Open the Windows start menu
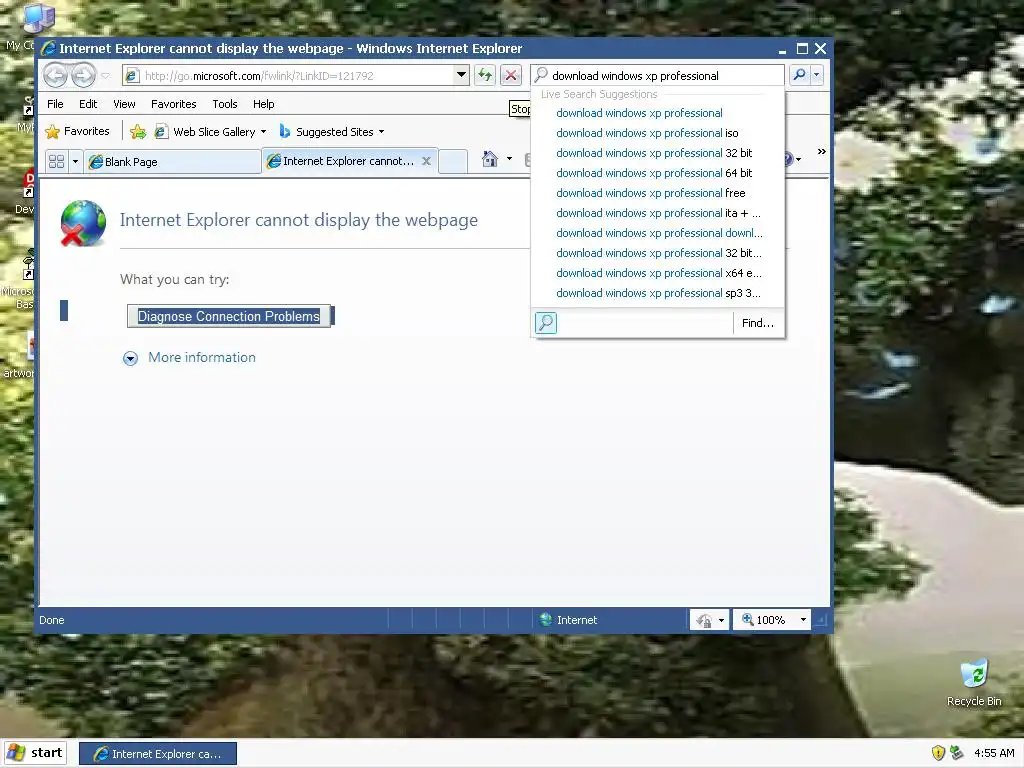The height and width of the screenshot is (768, 1024). point(35,753)
